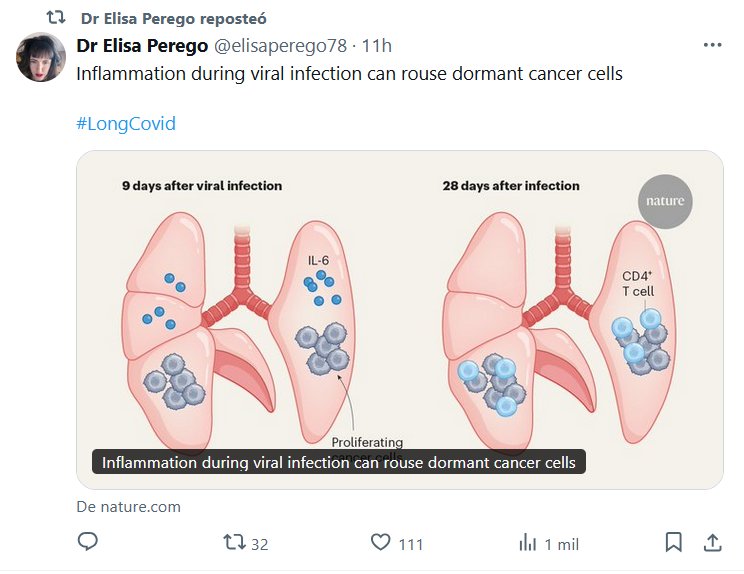
Task: Click the grey nature logo badge
Action: pos(665,201)
